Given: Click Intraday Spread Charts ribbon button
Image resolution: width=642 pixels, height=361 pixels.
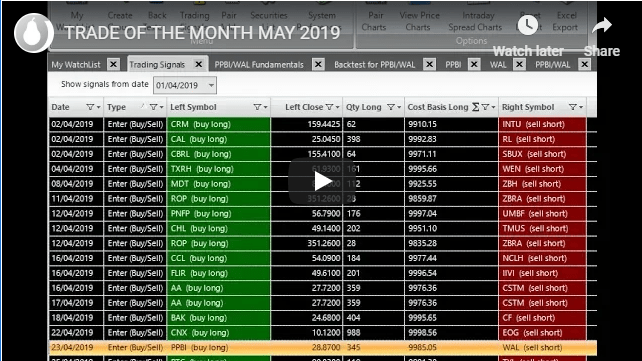Looking at the screenshot, I should pos(475,20).
